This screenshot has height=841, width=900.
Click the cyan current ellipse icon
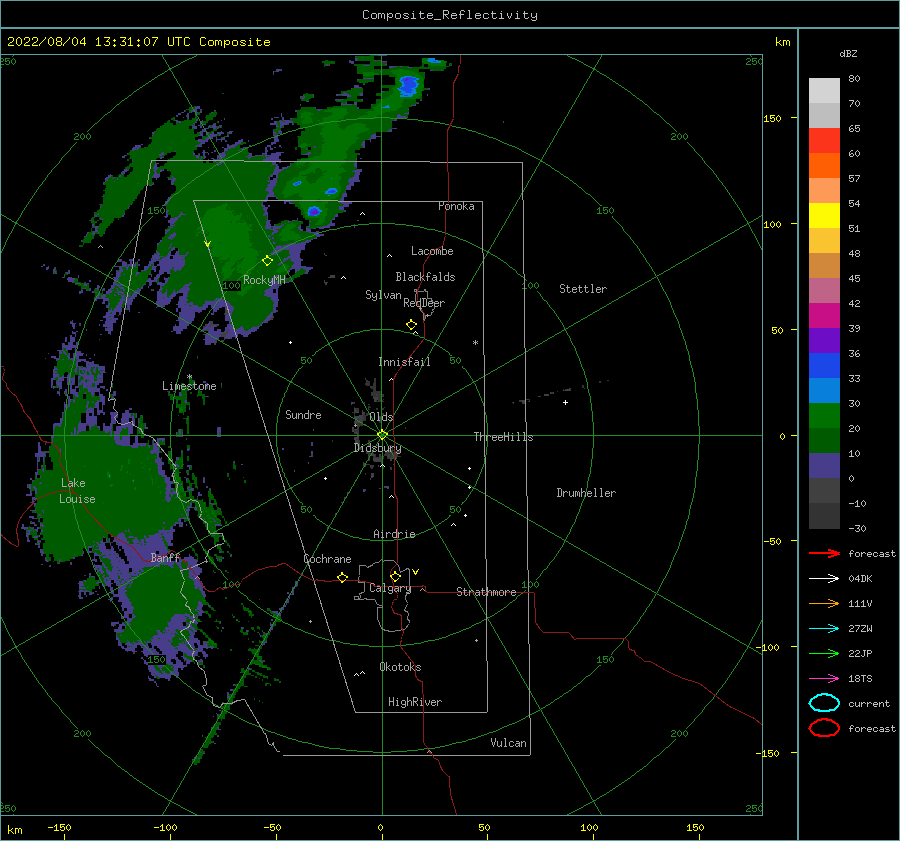coord(824,703)
